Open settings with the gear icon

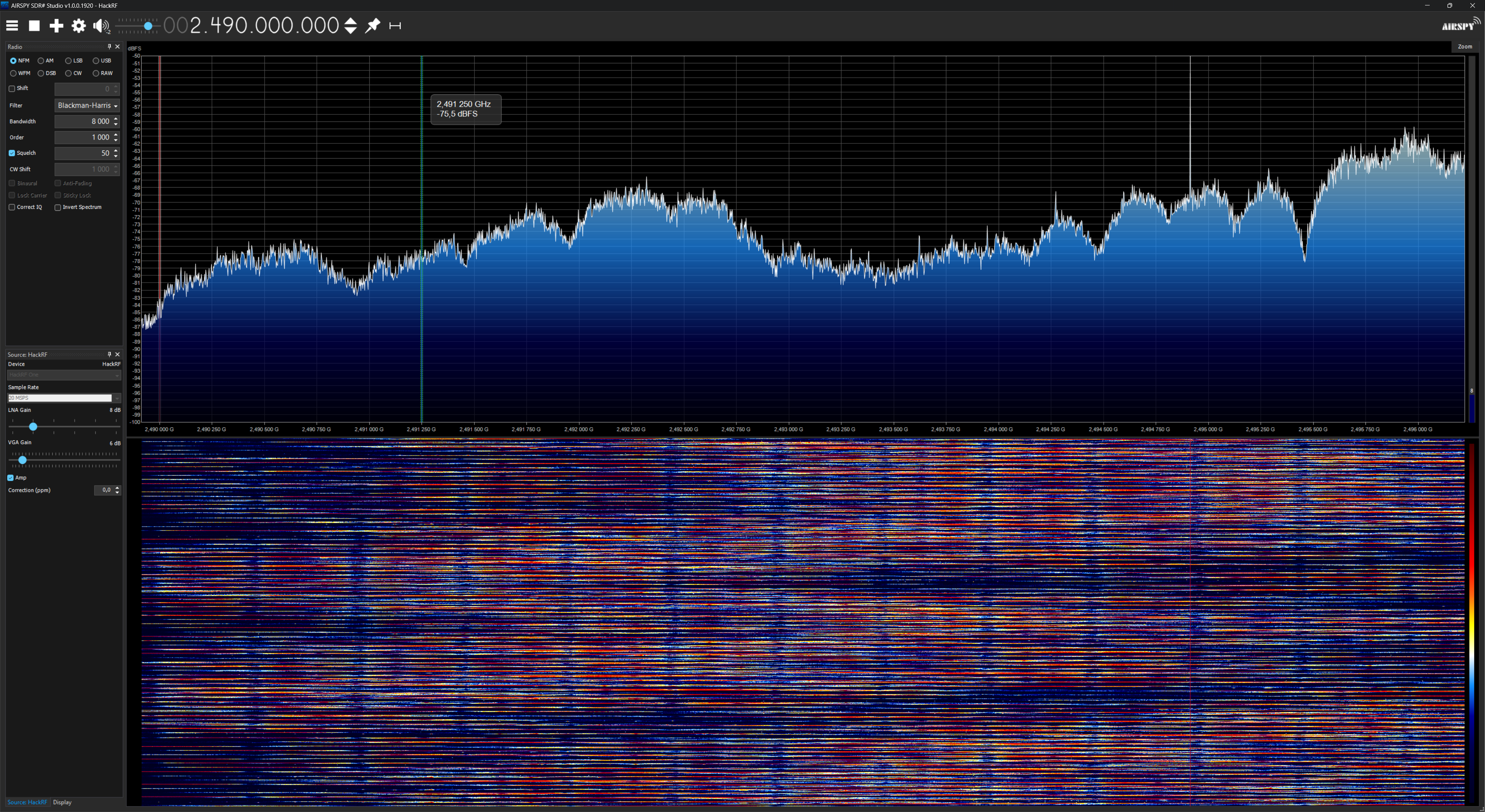point(79,26)
